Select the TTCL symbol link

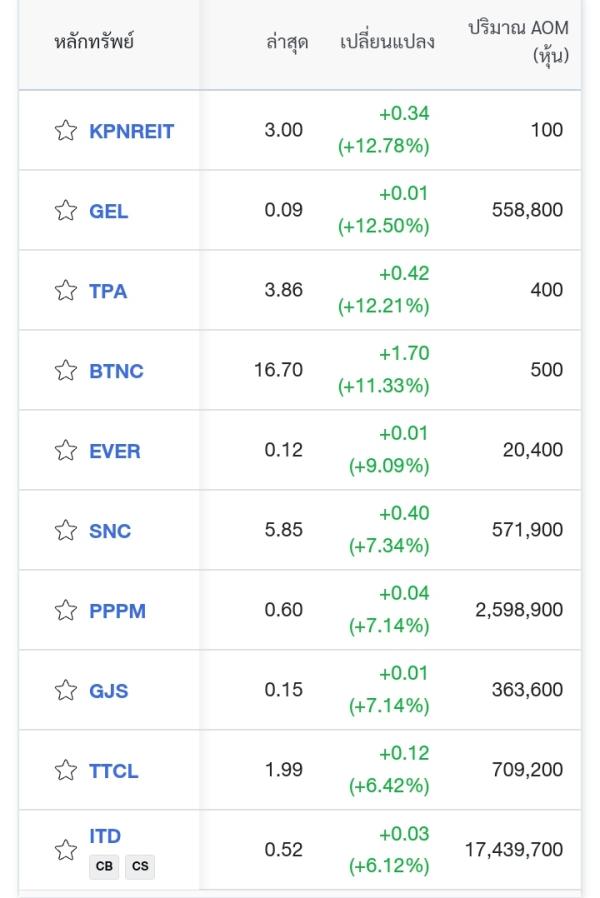[x=113, y=771]
